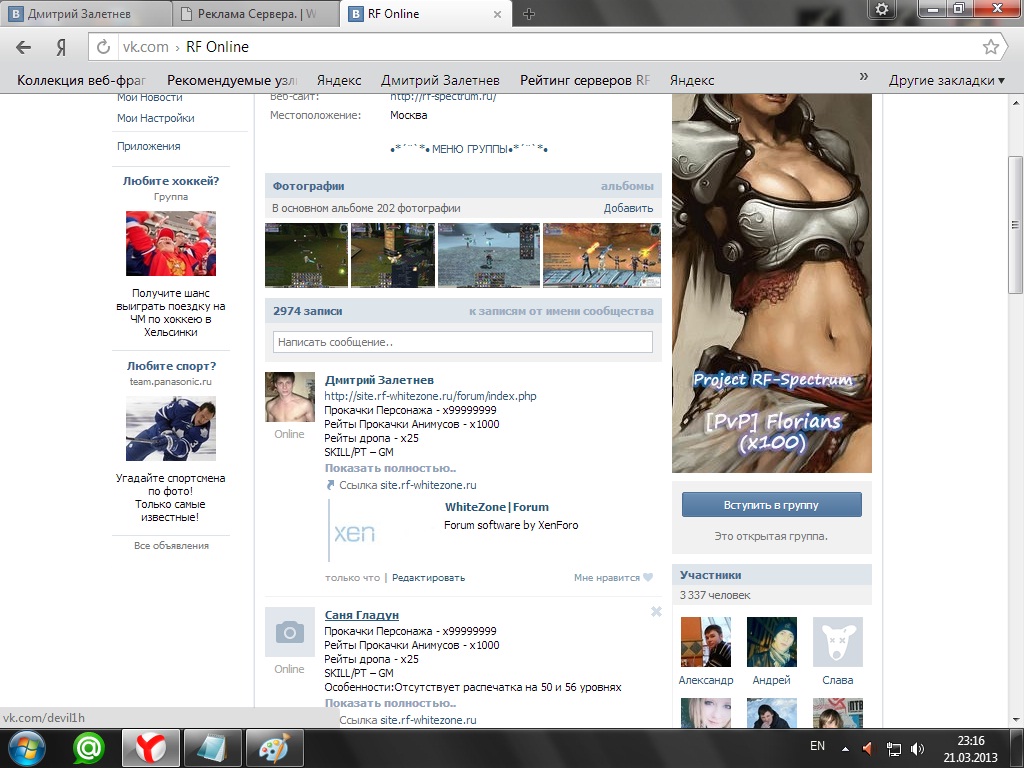This screenshot has width=1024, height=768.
Task: Open Участники members header
Action: coord(710,575)
